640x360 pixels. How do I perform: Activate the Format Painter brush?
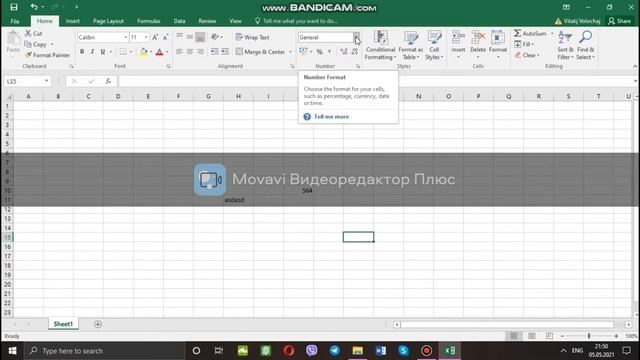[47, 55]
